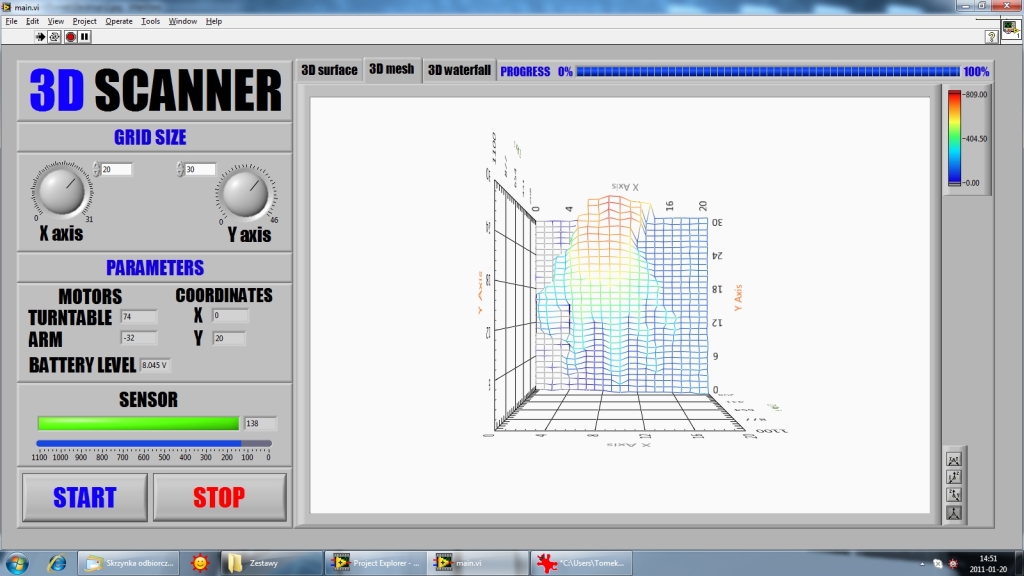Show hidden tray icons arrow
Viewport: 1024px width, 576px height.
(x=922, y=563)
